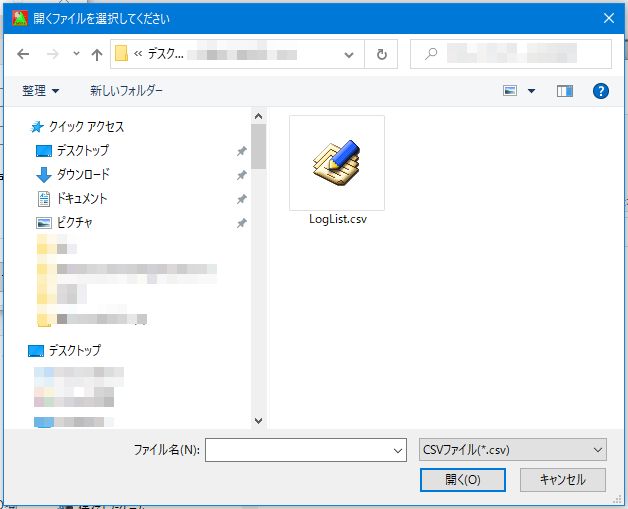The height and width of the screenshot is (509, 628).
Task: Open the recent locations dropdown chevron
Action: (76, 53)
